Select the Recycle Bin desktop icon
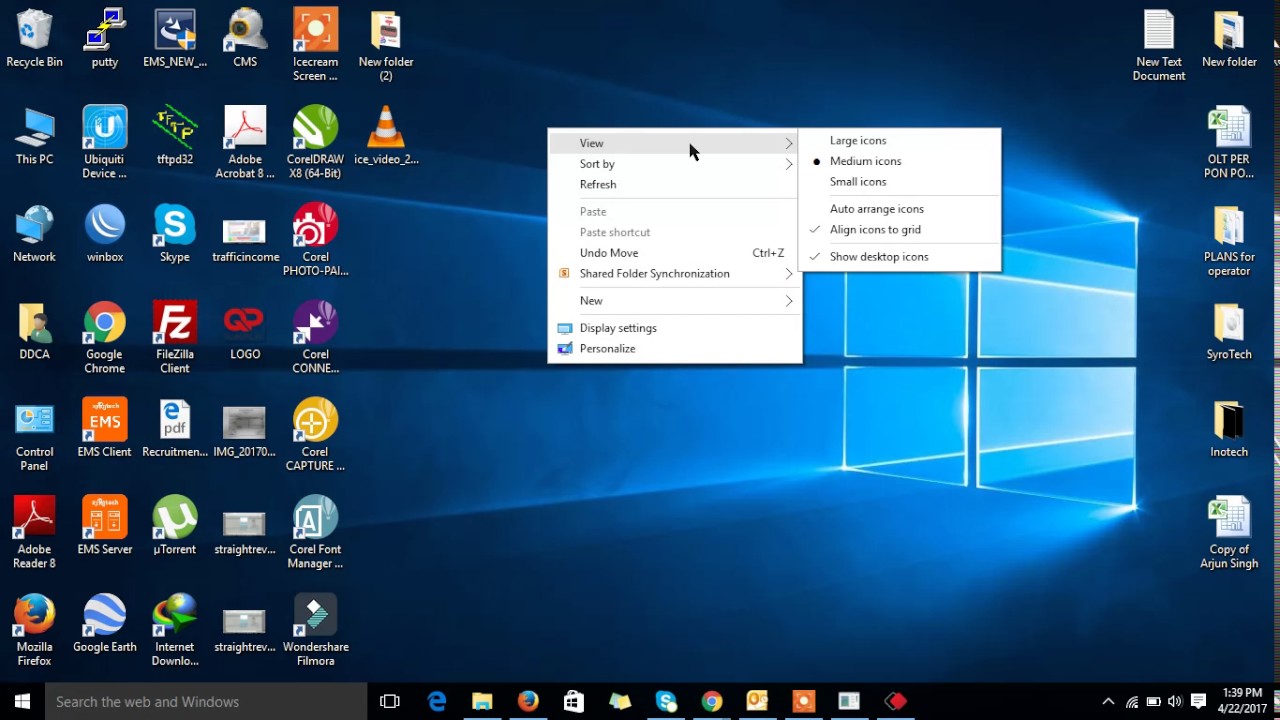This screenshot has height=720, width=1280. (x=34, y=39)
